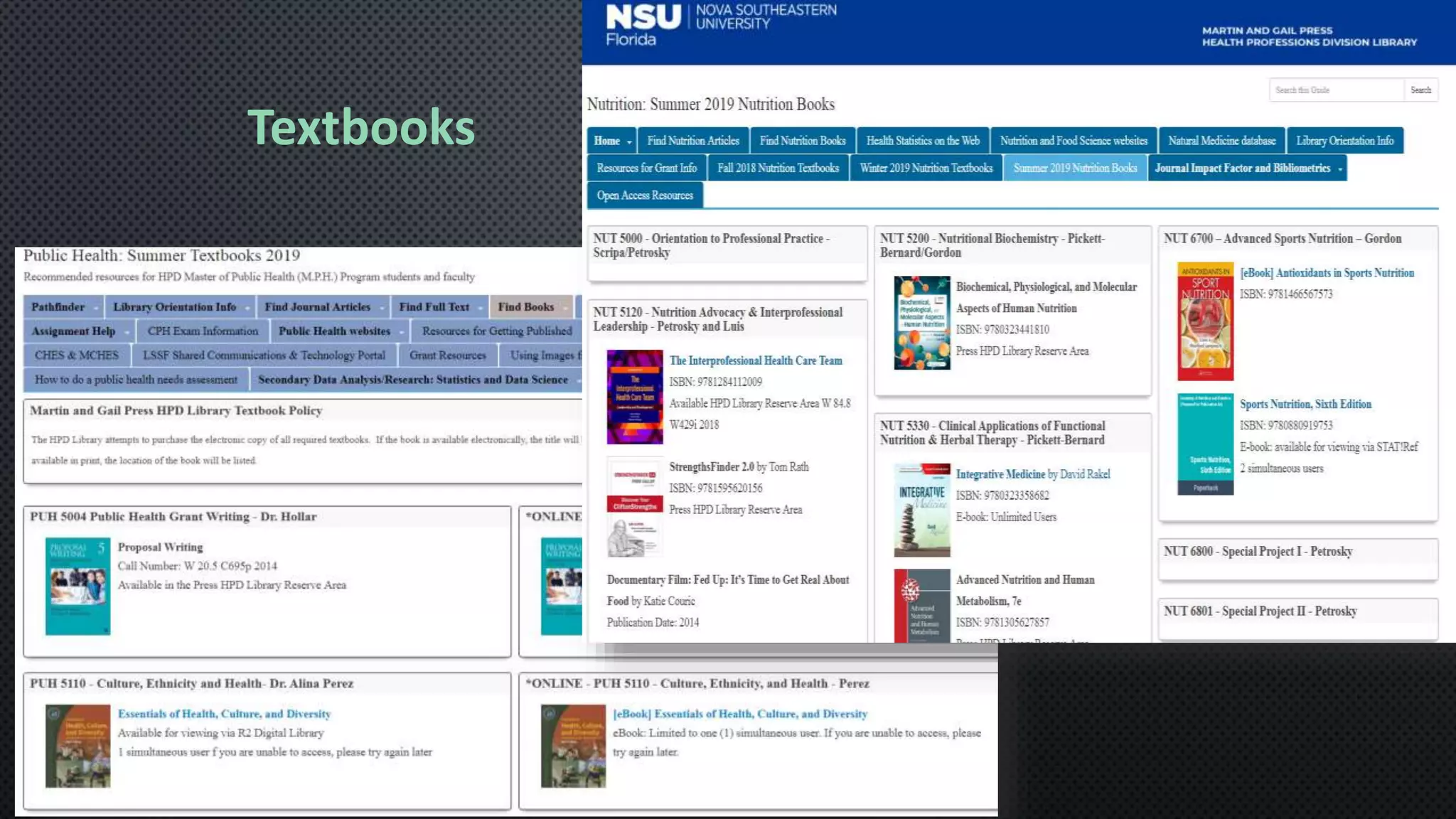Open eBook Essentials of Health, Culture, Diversity link
Viewport: 1456px width, 819px height.
coord(740,714)
